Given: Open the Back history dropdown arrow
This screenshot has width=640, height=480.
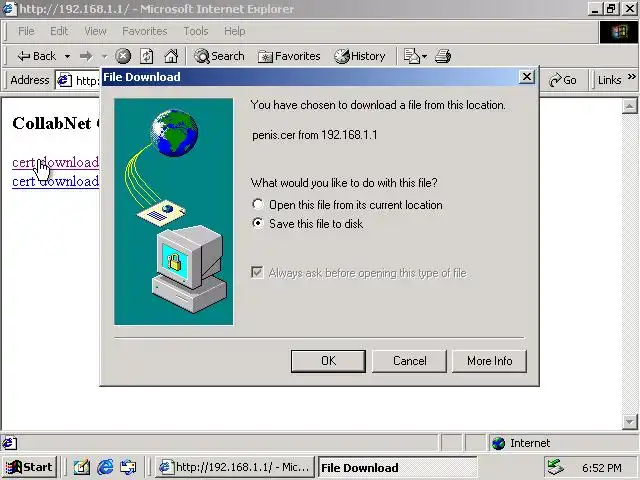Looking at the screenshot, I should pyautogui.click(x=67, y=56).
